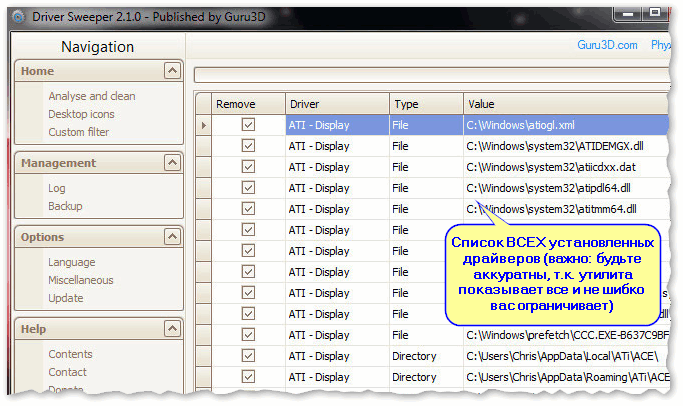Select C:\Windows\system32\atiicdxx.dat value cell
Viewport: 683px width, 406px height.
coord(566,167)
